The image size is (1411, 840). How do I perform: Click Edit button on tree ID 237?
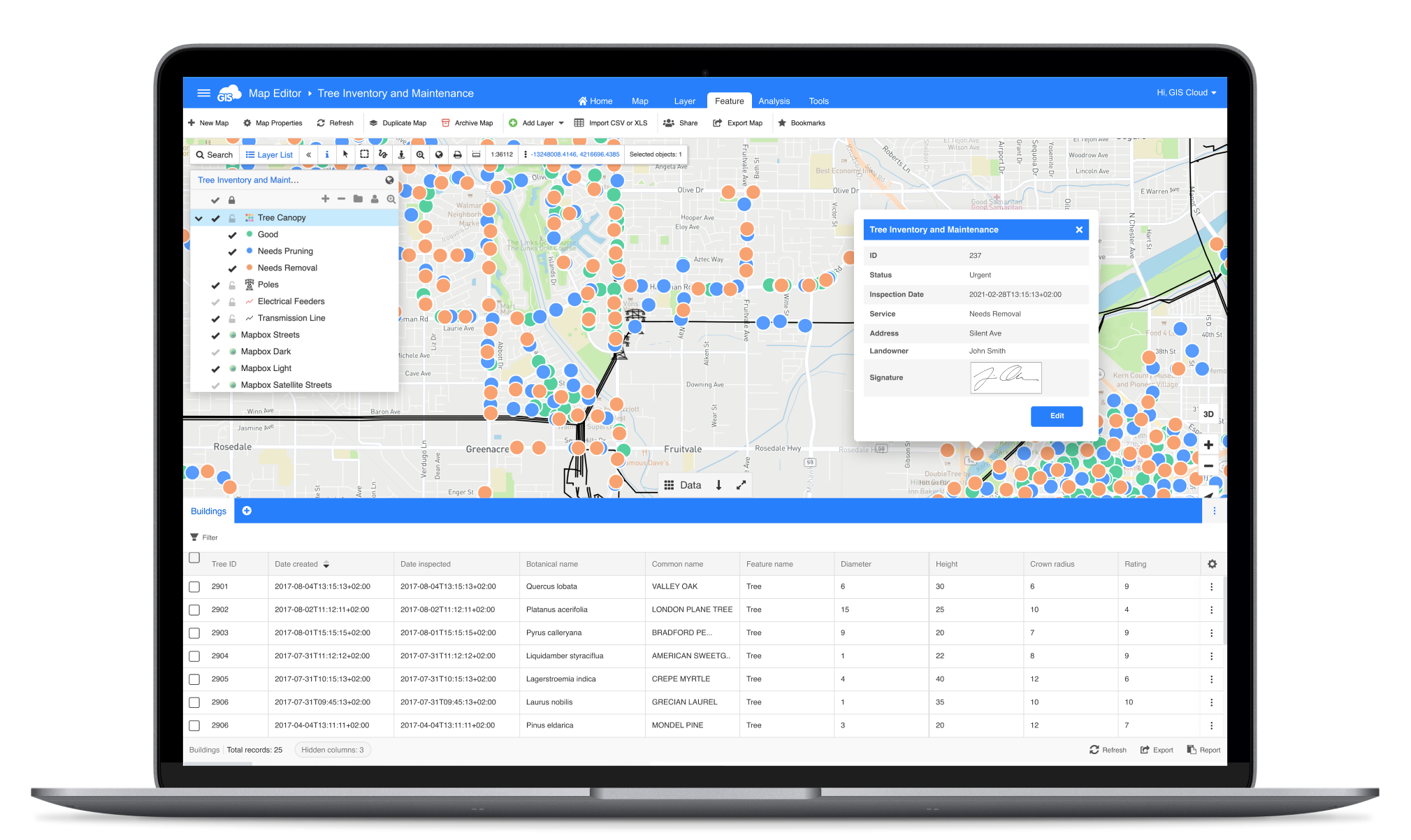coord(1057,416)
